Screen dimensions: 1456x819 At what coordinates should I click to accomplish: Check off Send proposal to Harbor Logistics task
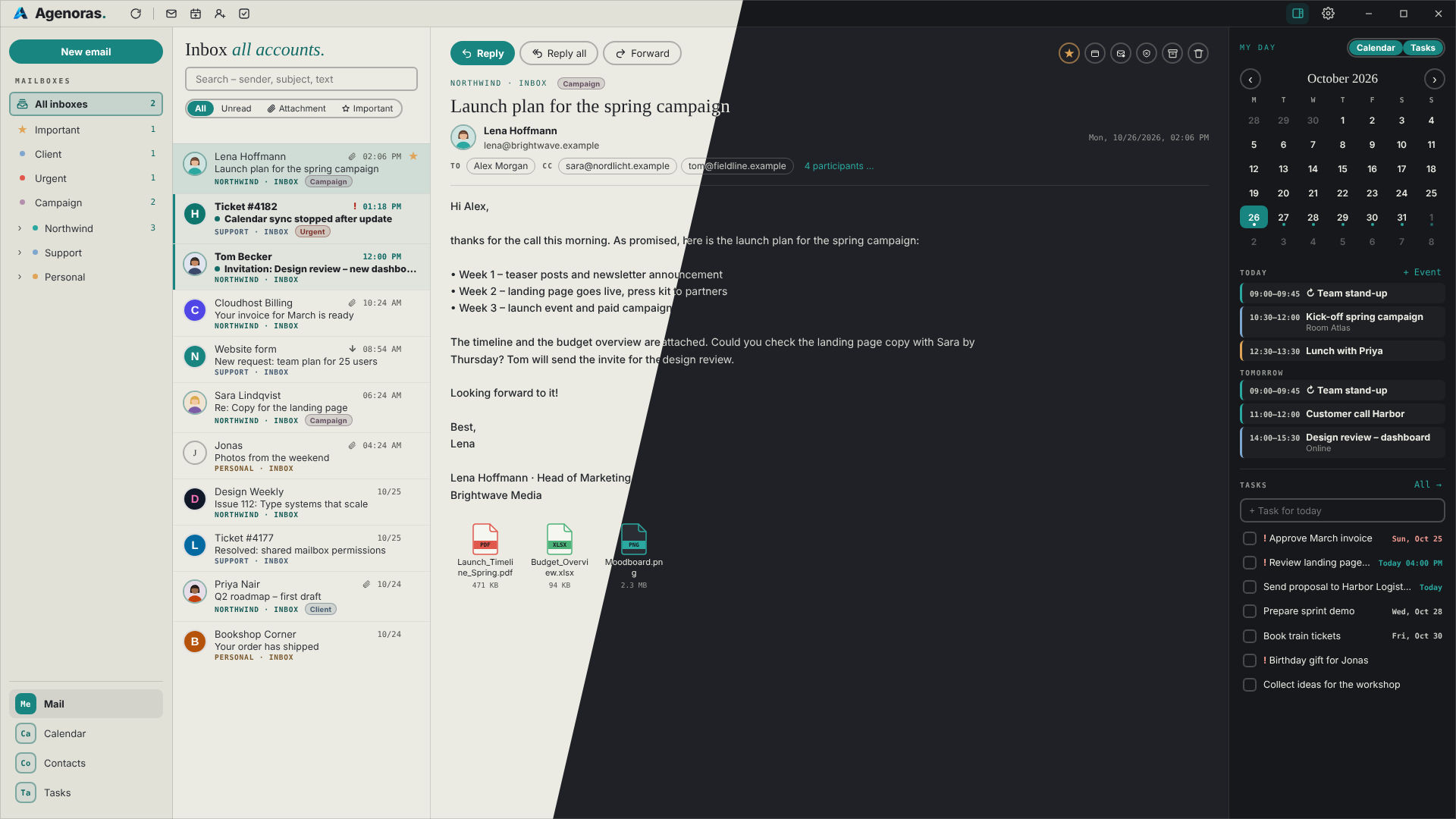coord(1250,587)
